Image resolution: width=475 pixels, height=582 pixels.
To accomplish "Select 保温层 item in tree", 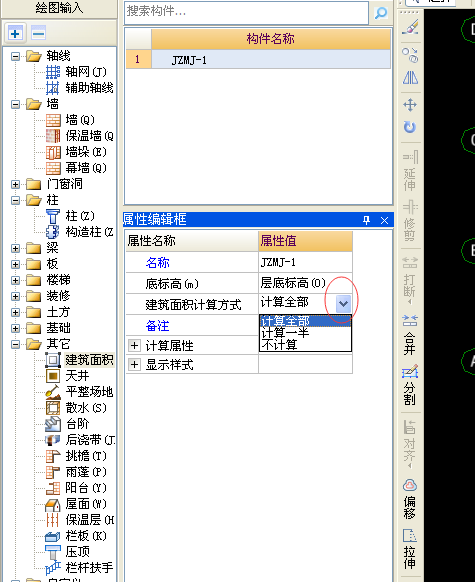I will tap(80, 520).
